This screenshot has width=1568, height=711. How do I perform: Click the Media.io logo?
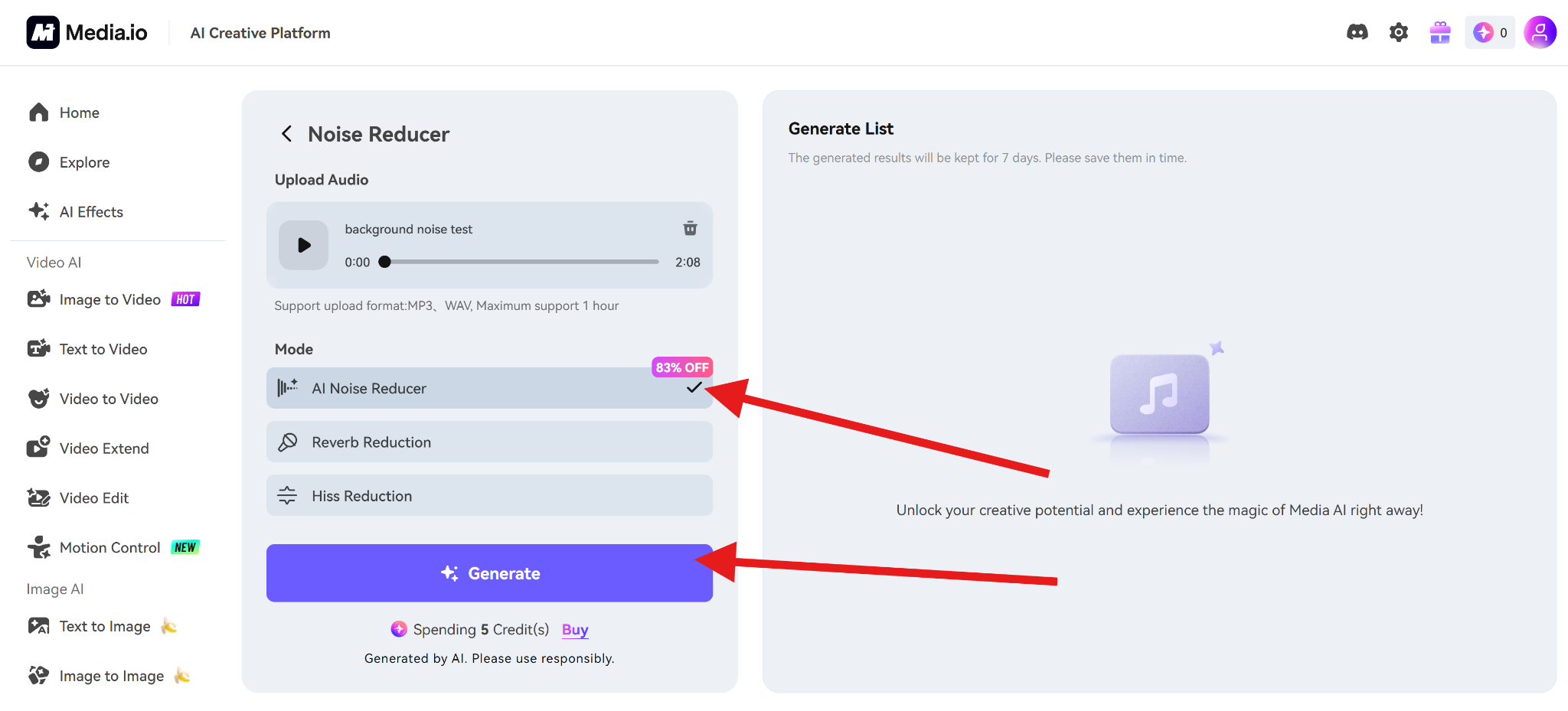point(87,32)
